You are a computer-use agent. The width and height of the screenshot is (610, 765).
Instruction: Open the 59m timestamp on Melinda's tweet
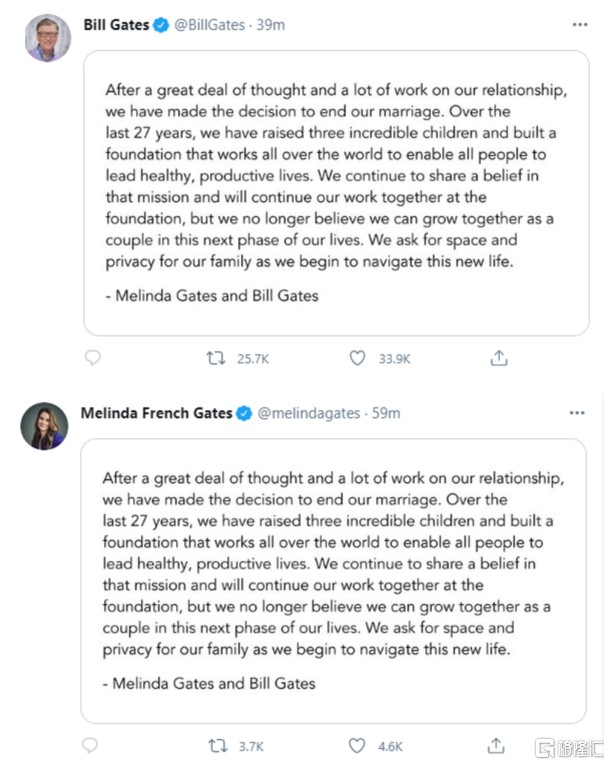385,412
